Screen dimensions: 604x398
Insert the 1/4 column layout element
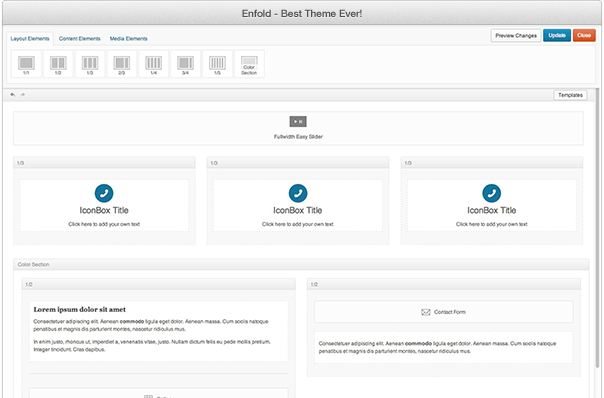click(x=154, y=64)
